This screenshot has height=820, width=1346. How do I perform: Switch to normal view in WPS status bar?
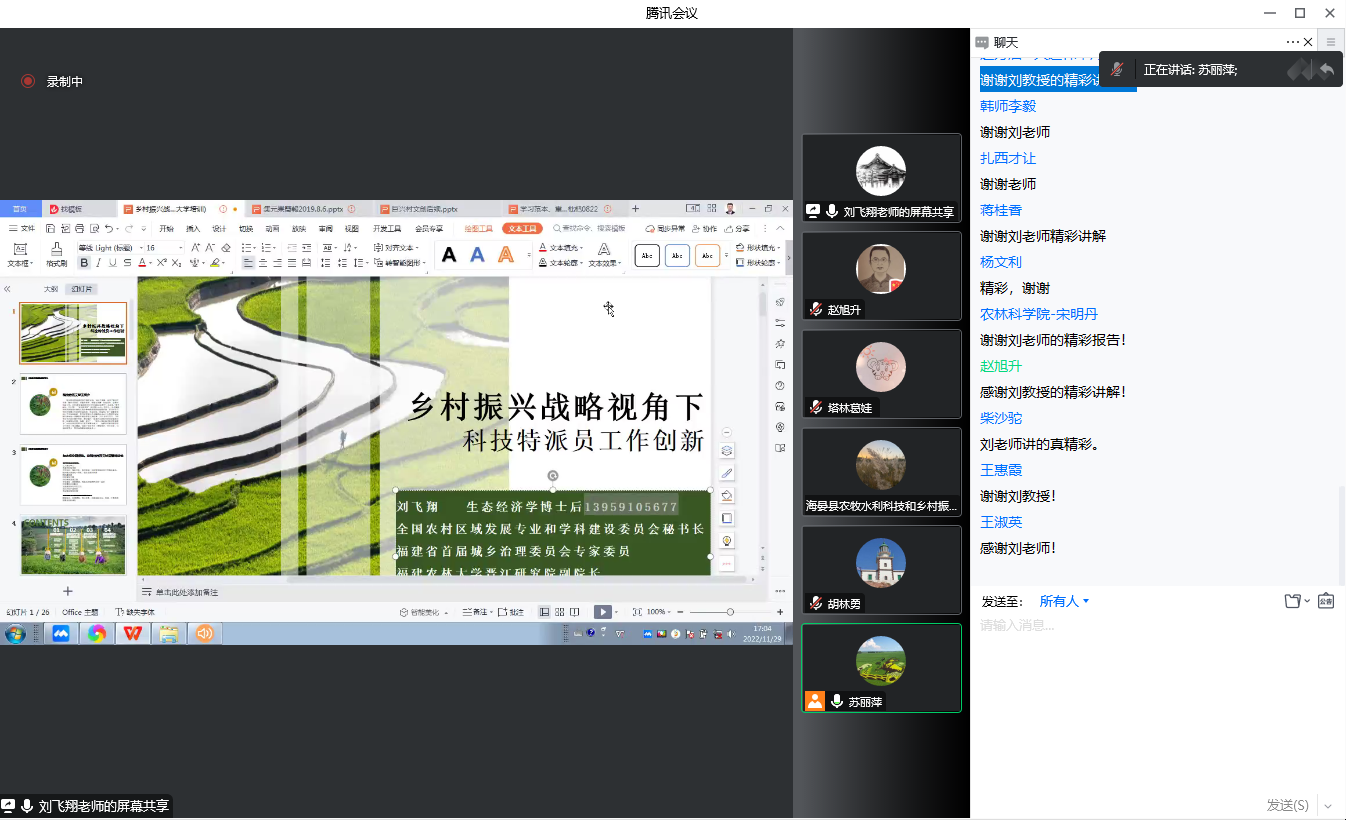(545, 612)
